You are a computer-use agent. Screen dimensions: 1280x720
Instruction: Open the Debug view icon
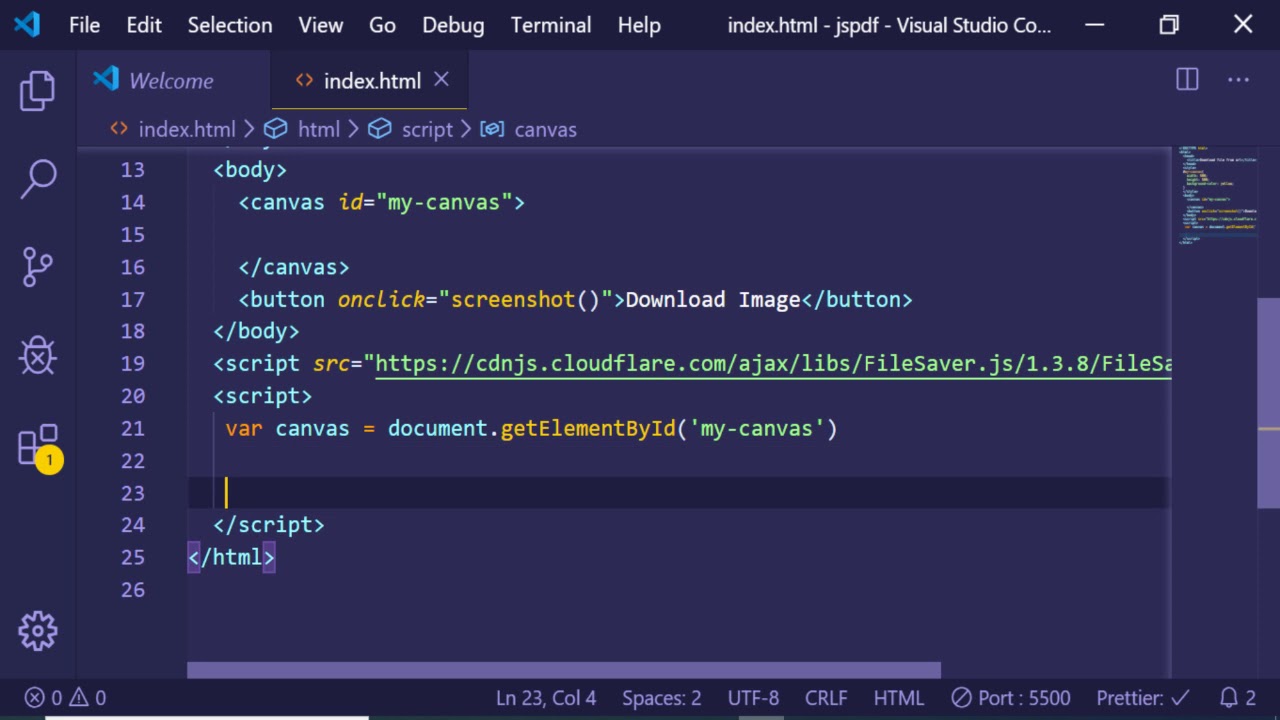pyautogui.click(x=38, y=355)
